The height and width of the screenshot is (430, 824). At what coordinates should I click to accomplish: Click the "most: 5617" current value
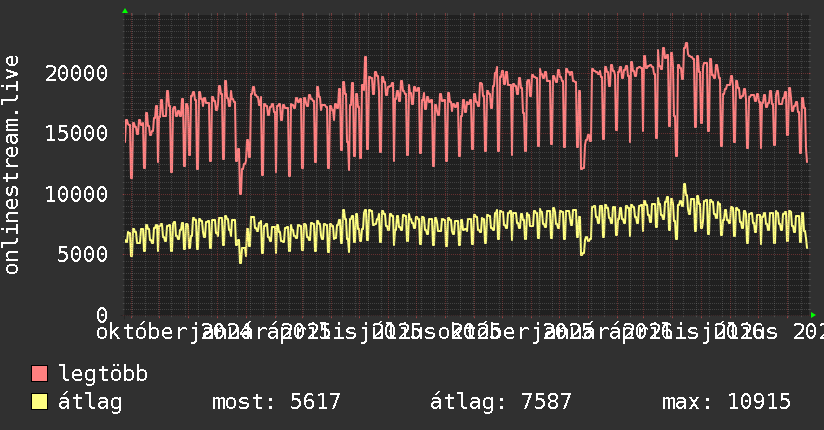(276, 402)
